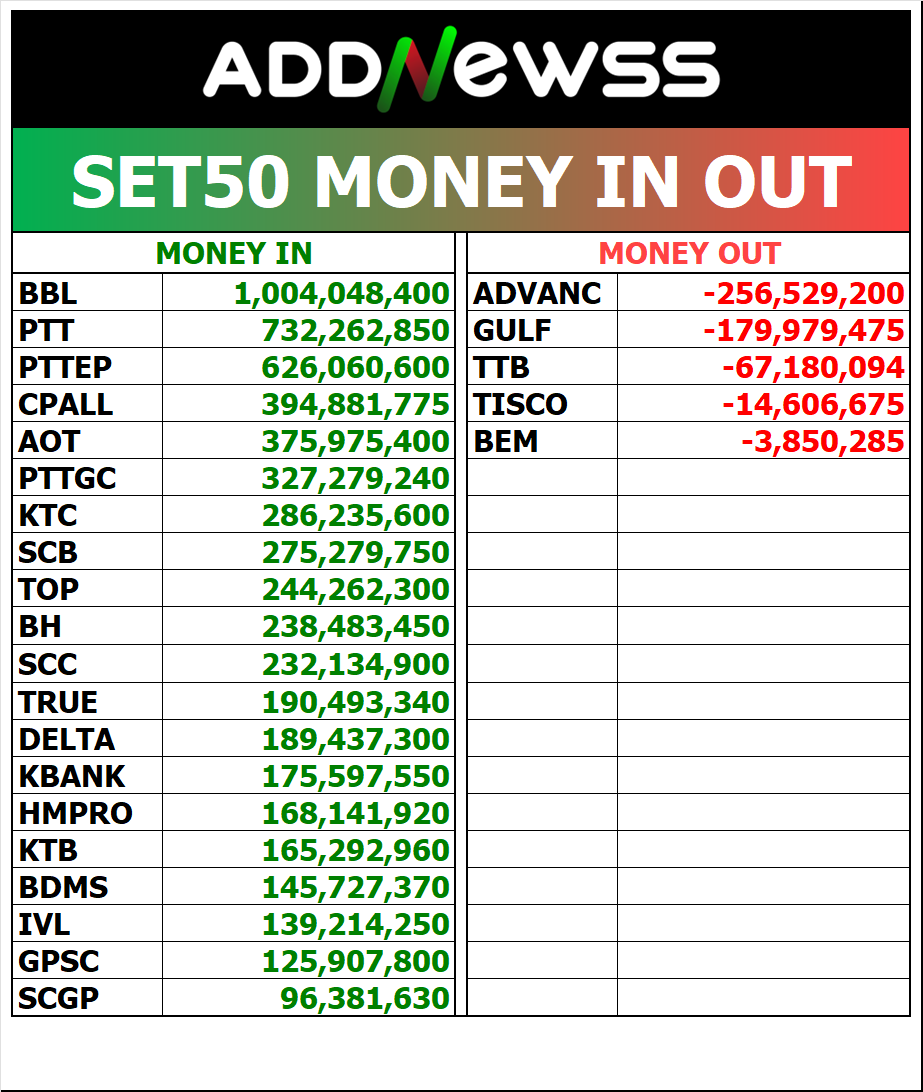Click the value 1,004,048,400
The height and width of the screenshot is (1092, 923).
point(341,293)
